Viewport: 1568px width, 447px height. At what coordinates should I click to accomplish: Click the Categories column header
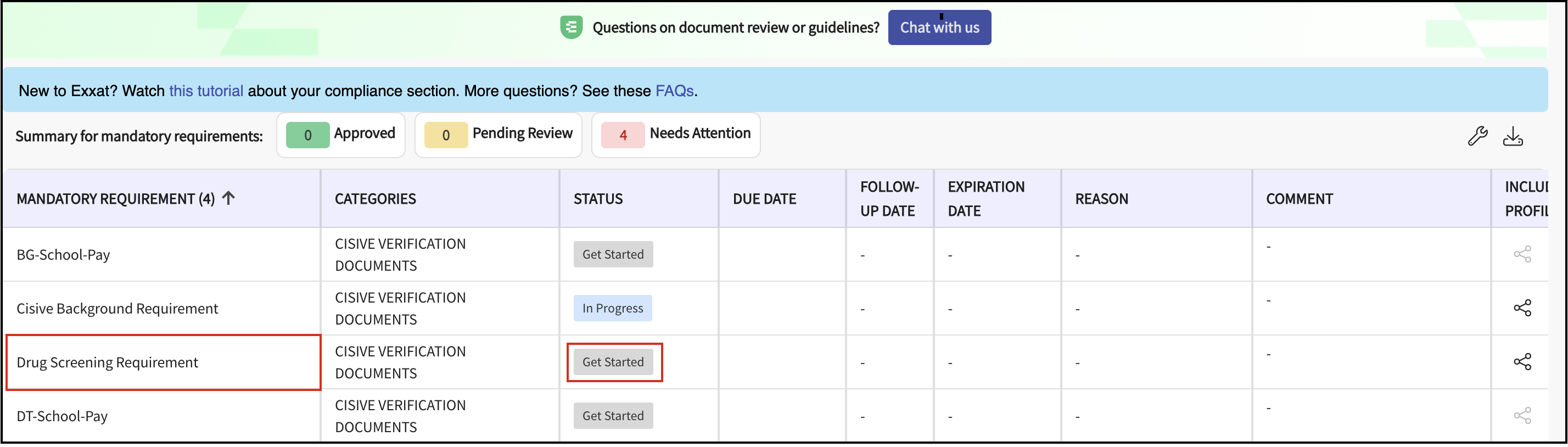[x=440, y=199]
